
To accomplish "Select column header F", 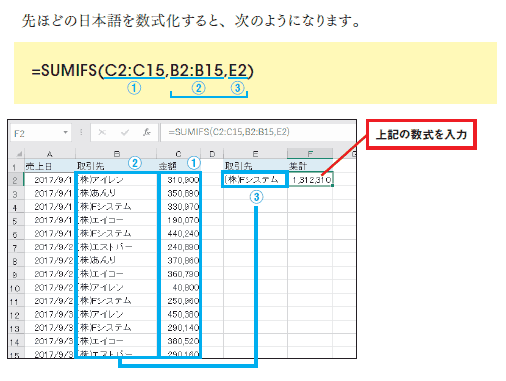I will 310,154.
